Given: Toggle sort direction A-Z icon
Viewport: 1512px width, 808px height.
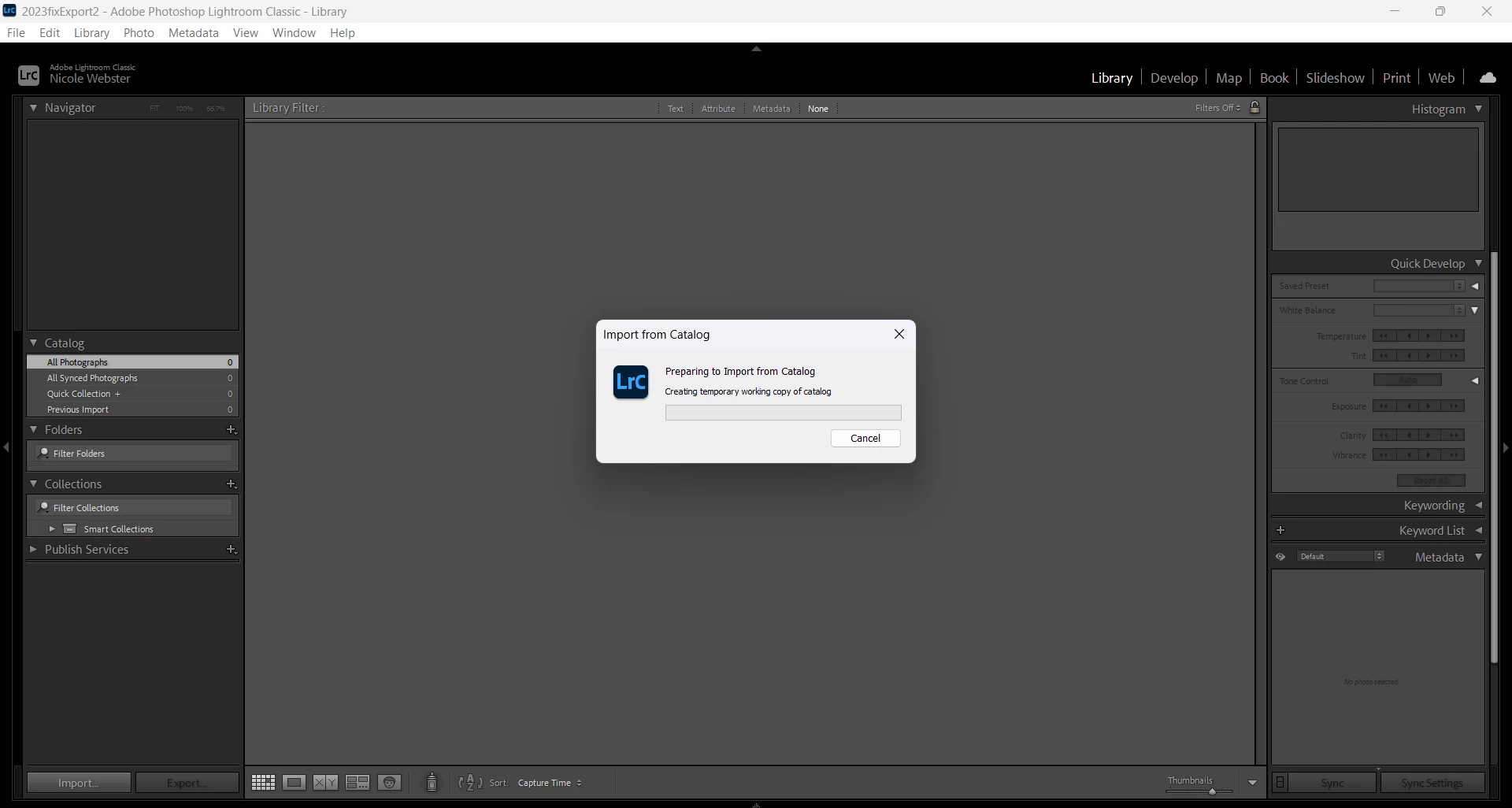Looking at the screenshot, I should (x=470, y=782).
